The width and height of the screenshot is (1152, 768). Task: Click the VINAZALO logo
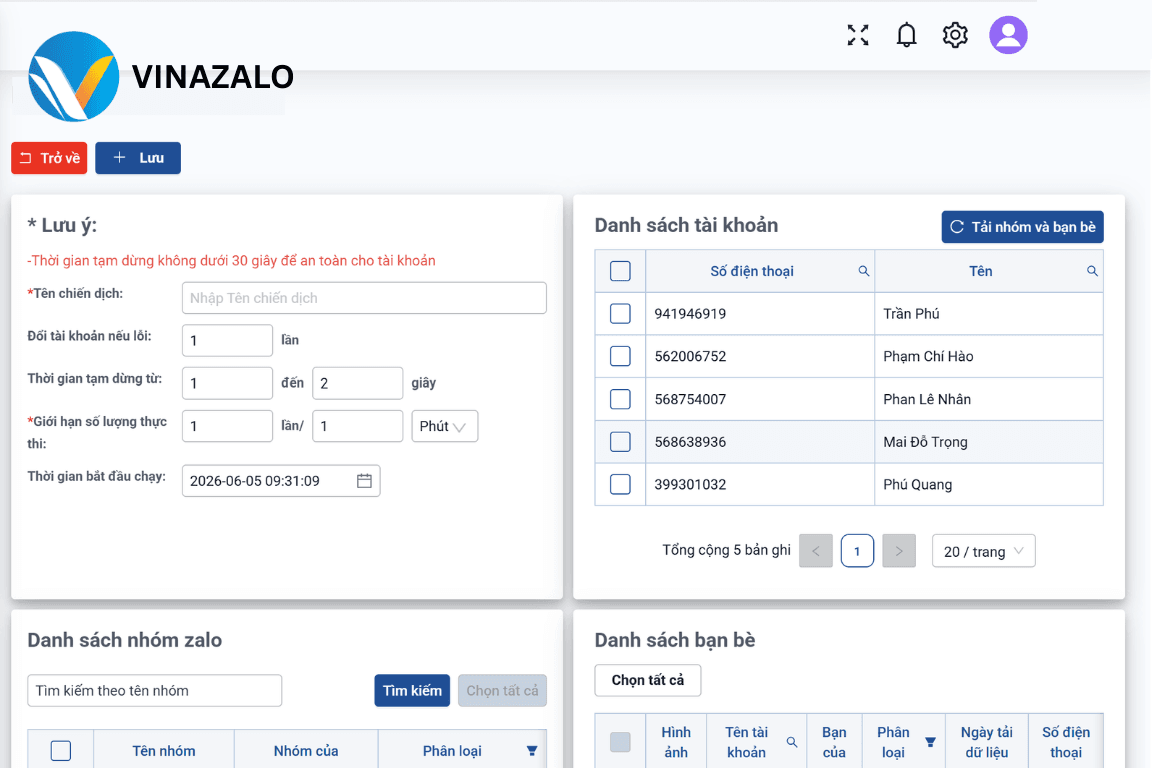pyautogui.click(x=161, y=76)
